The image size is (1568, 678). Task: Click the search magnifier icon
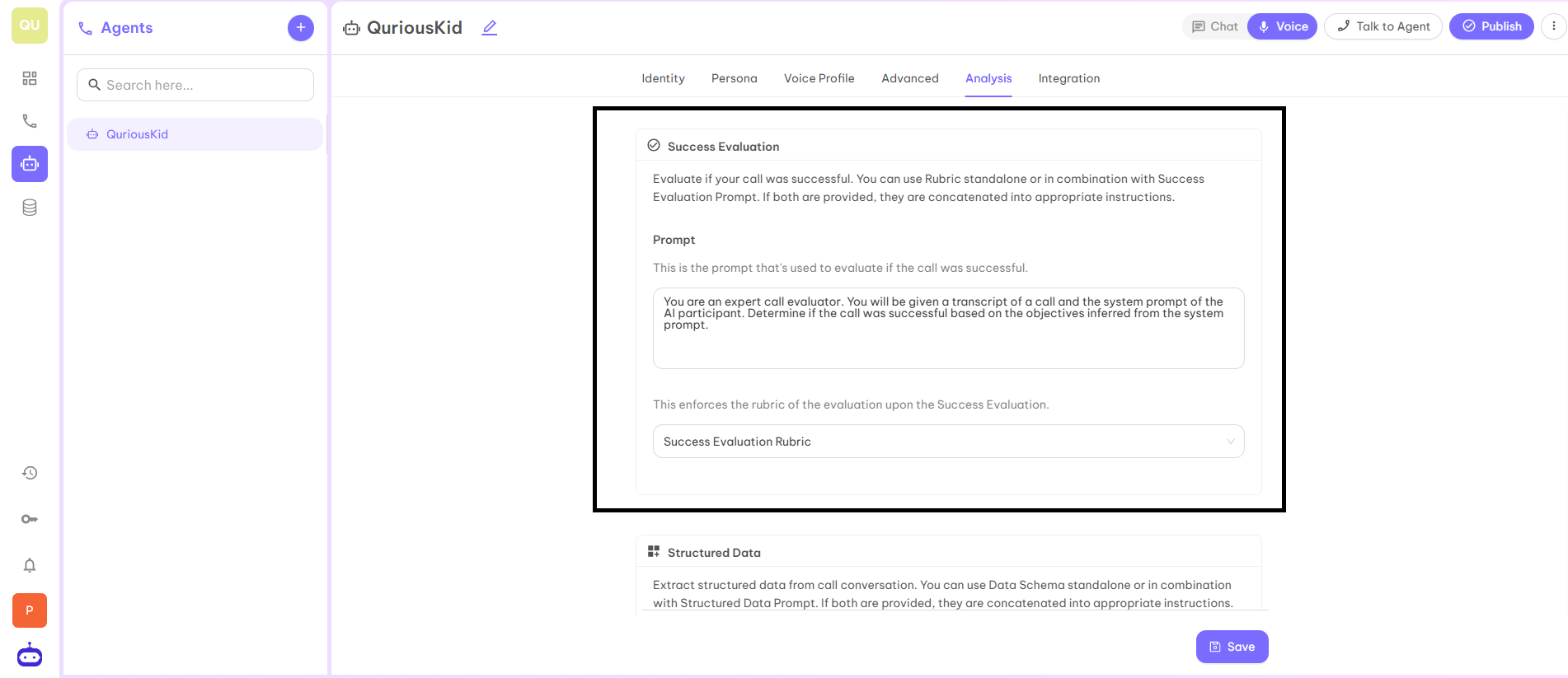[94, 85]
